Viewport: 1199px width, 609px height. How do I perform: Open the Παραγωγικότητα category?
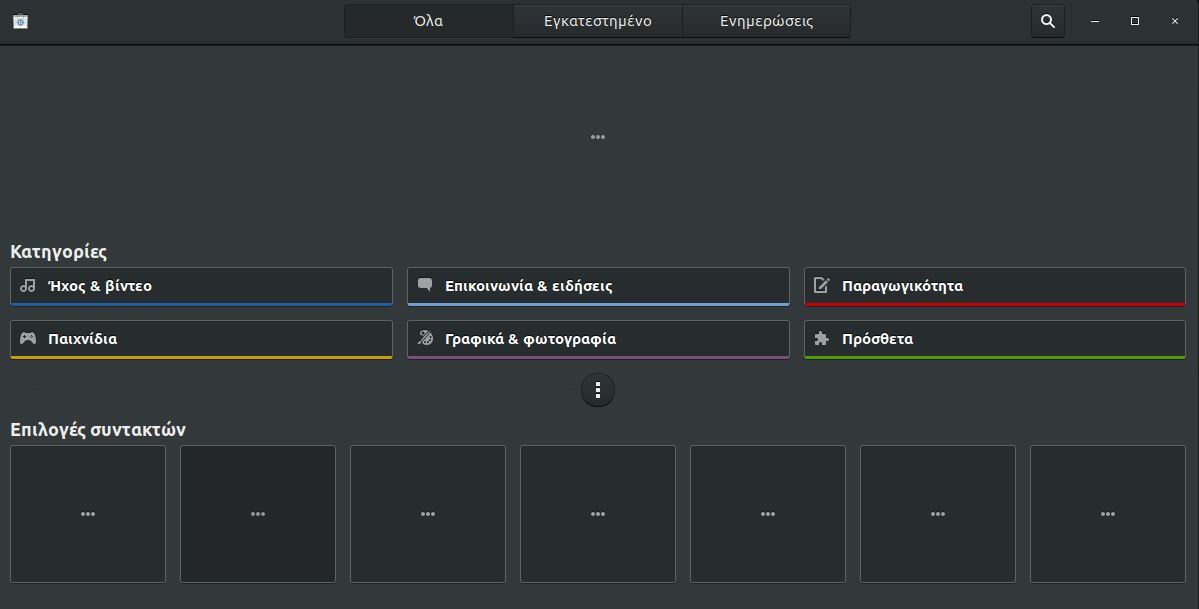coord(994,286)
